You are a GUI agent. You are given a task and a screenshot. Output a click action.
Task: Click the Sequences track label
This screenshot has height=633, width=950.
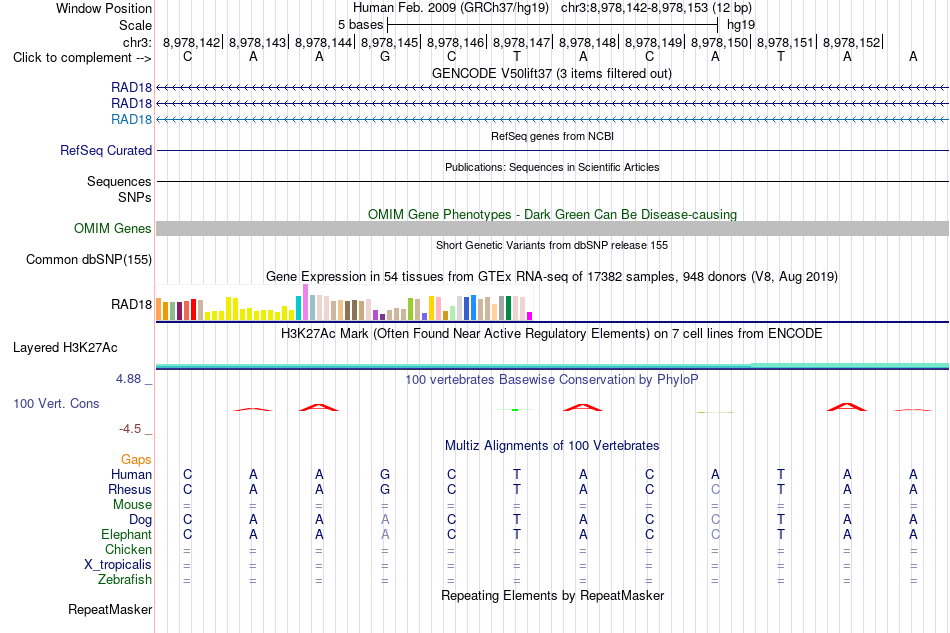pyautogui.click(x=119, y=181)
